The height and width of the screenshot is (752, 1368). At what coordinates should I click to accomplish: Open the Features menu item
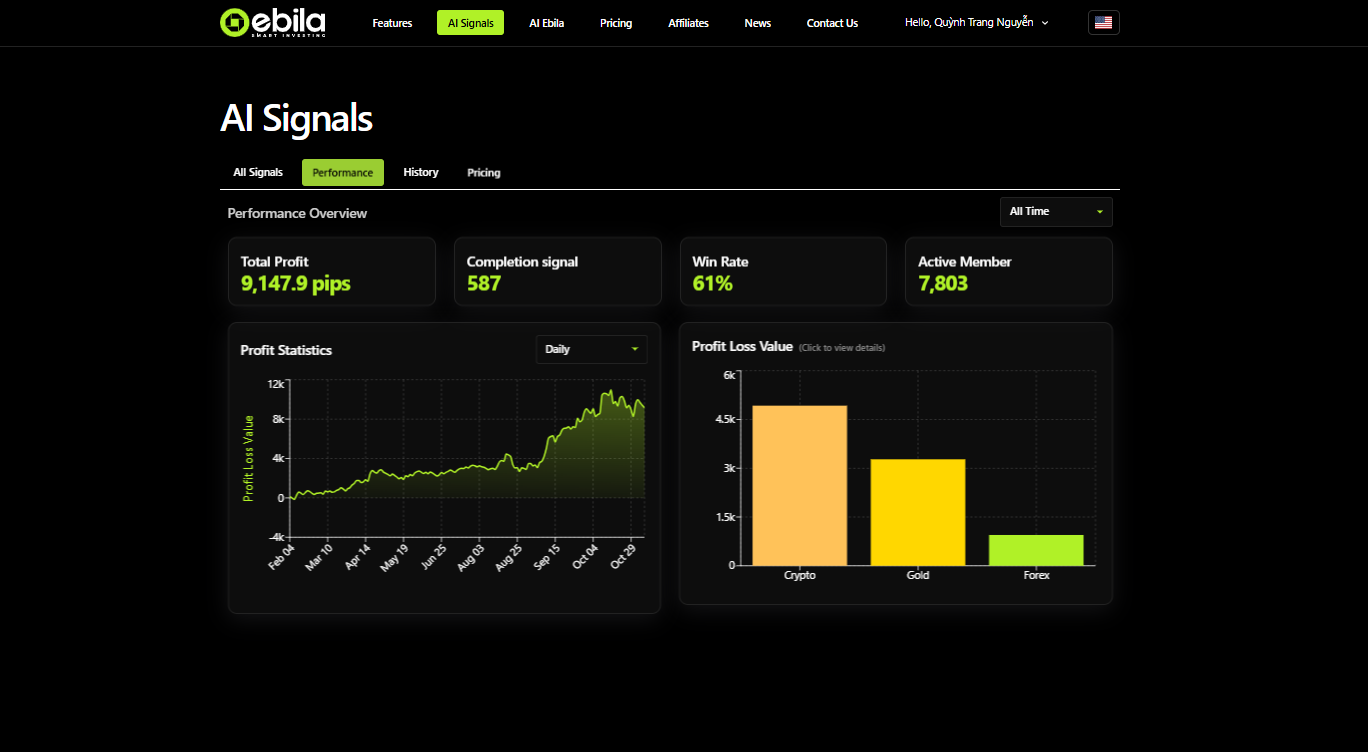(392, 23)
